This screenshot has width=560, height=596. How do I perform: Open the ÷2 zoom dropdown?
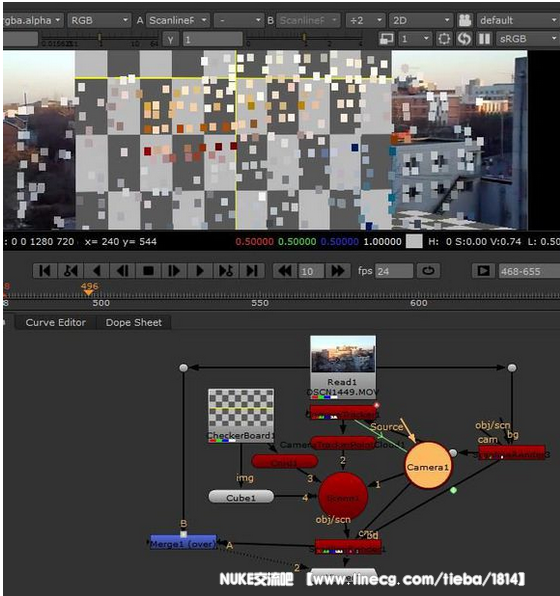point(366,20)
